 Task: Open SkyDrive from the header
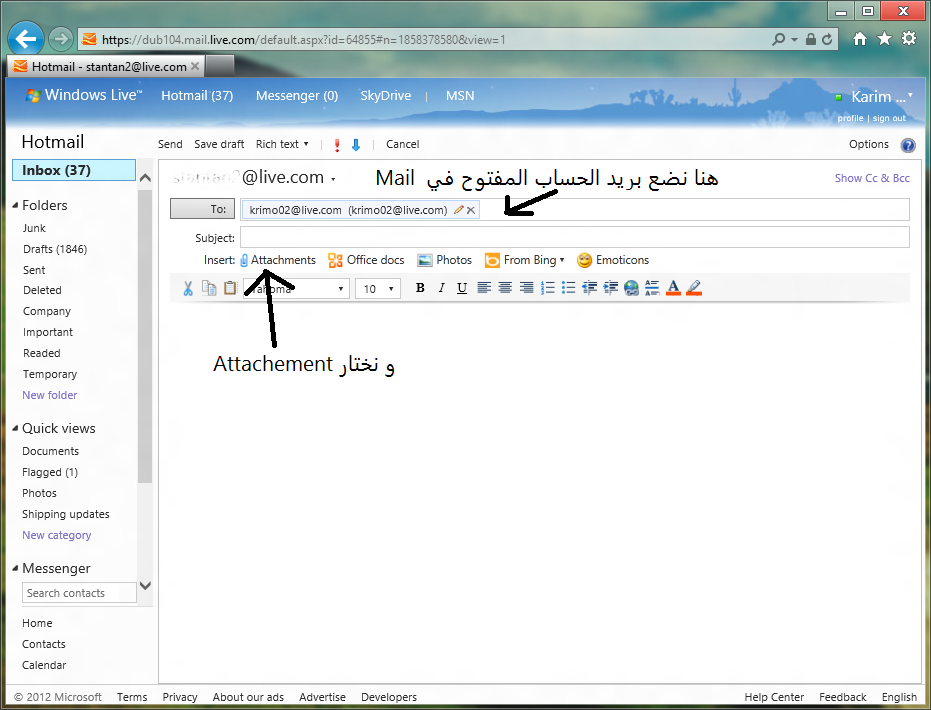385,96
